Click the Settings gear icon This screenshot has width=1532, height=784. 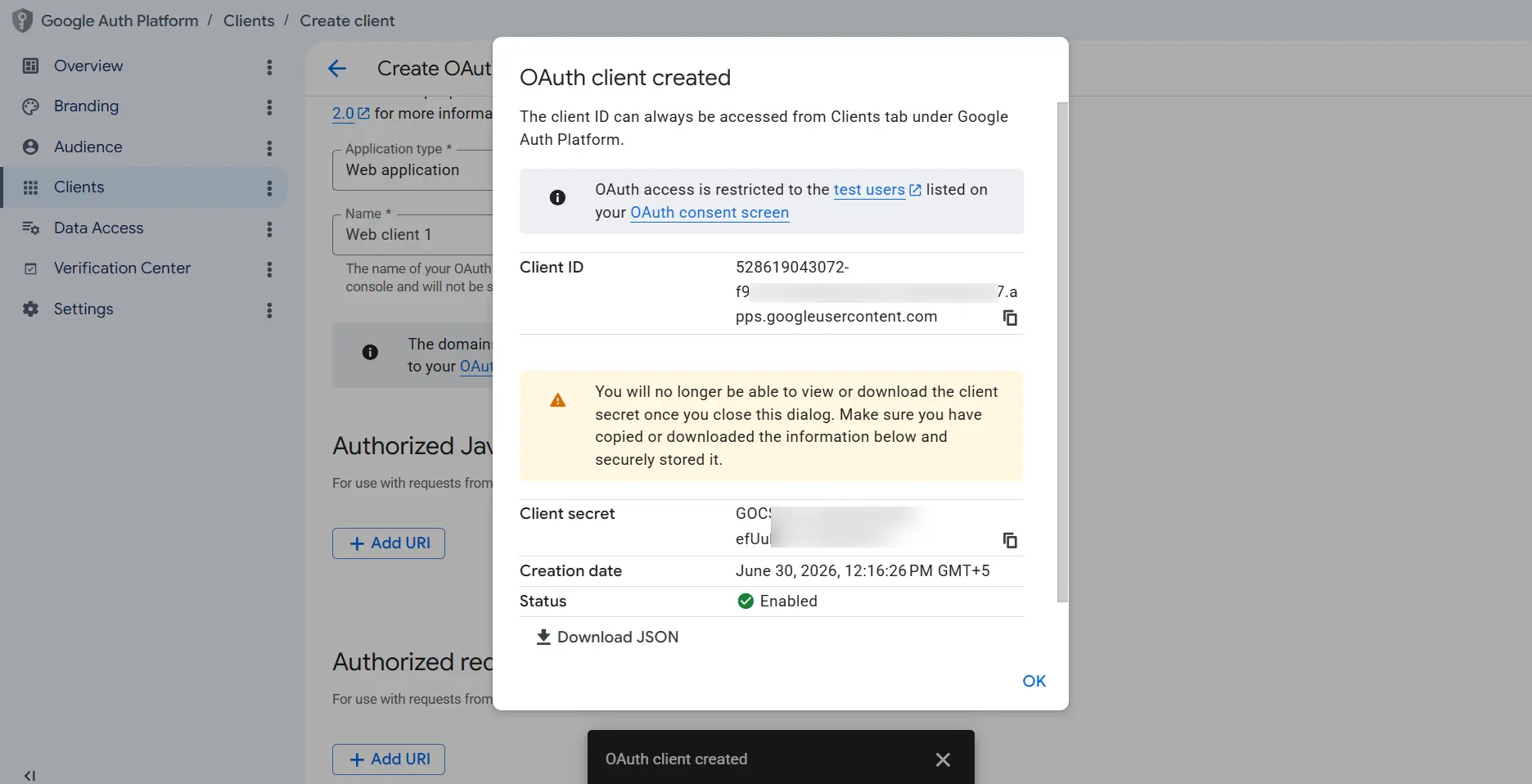(x=30, y=309)
